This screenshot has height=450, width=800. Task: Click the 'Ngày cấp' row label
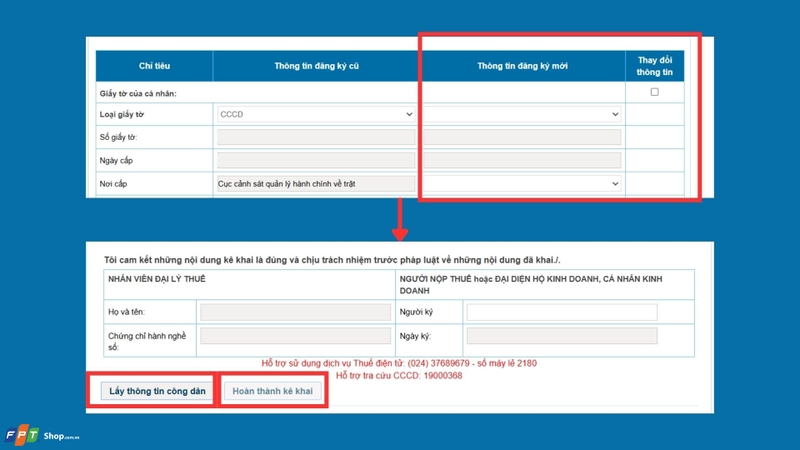[116, 160]
